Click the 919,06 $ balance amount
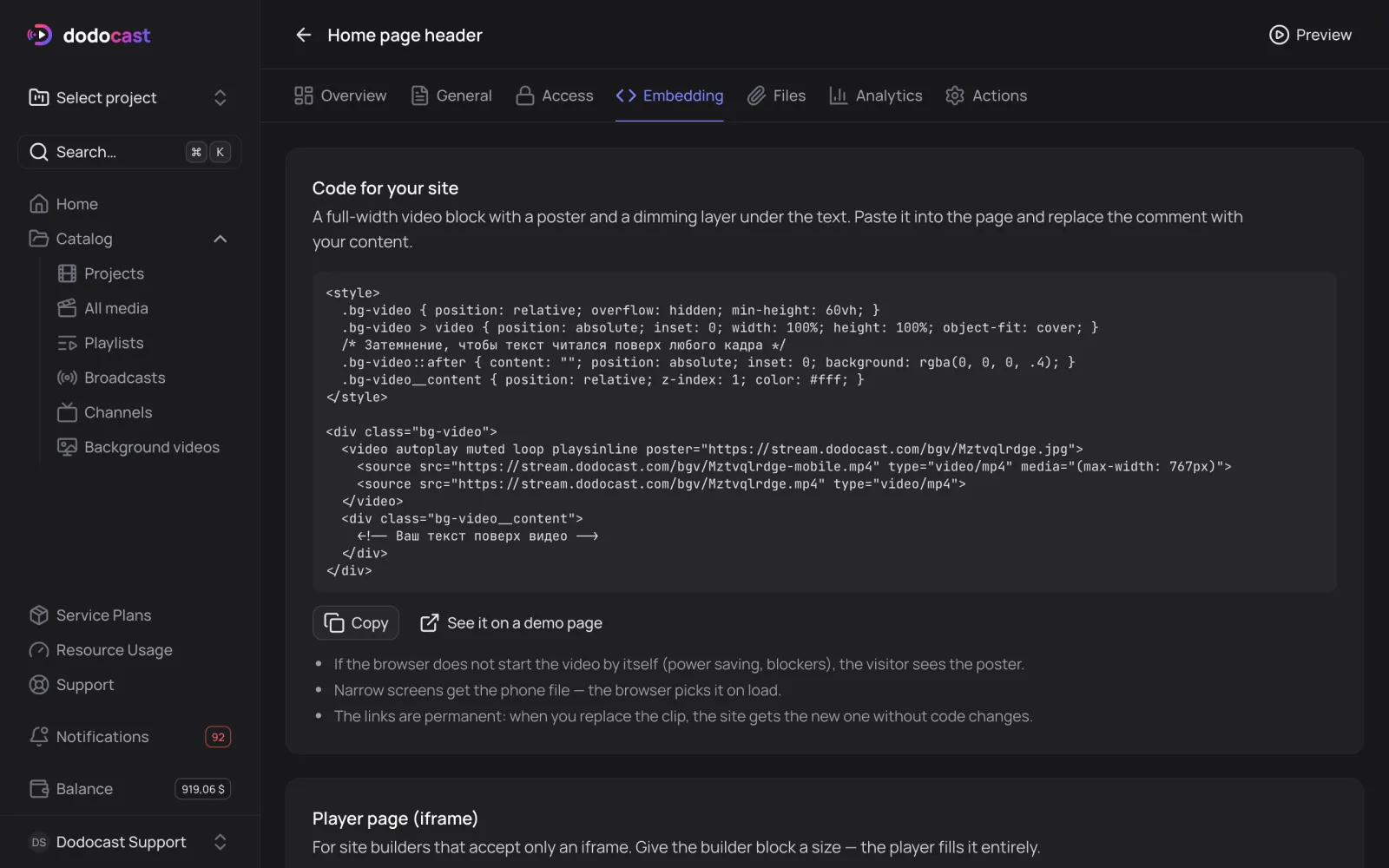 point(203,789)
